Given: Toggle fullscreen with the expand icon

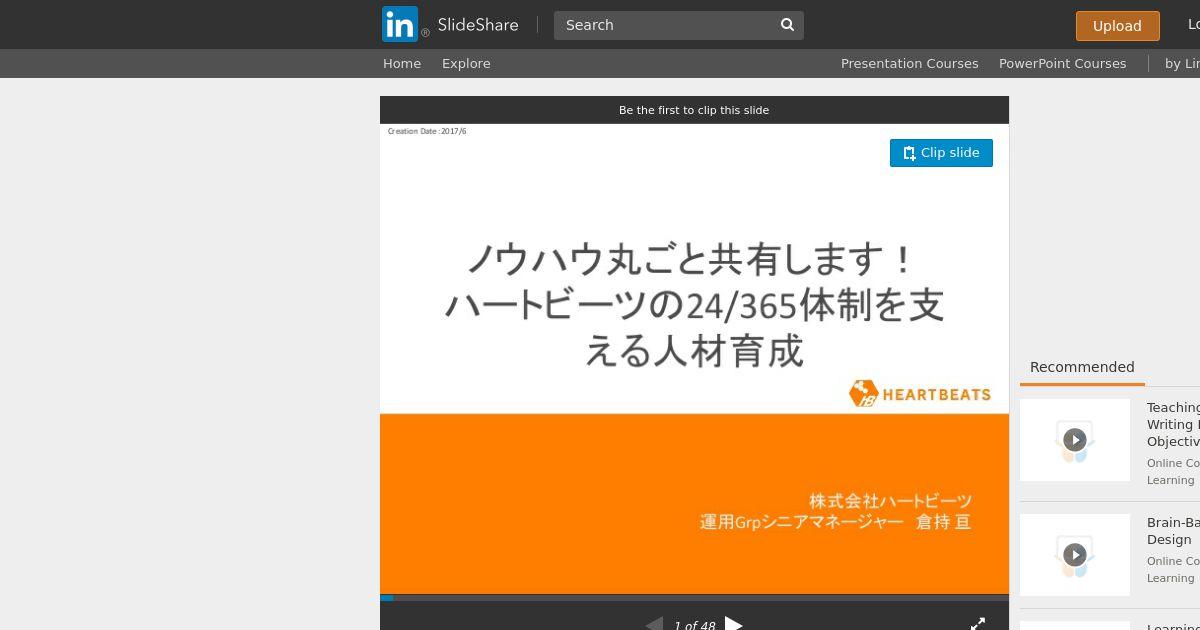Looking at the screenshot, I should pyautogui.click(x=978, y=624).
